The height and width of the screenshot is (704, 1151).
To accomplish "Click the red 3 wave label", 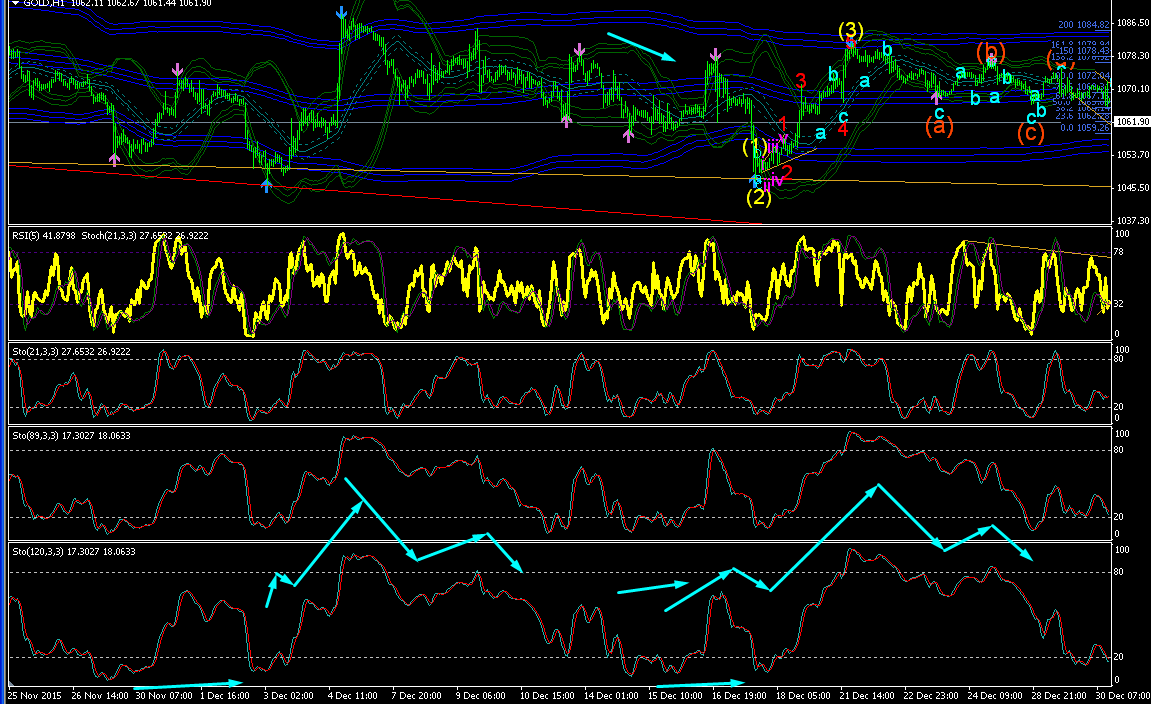I will point(801,81).
